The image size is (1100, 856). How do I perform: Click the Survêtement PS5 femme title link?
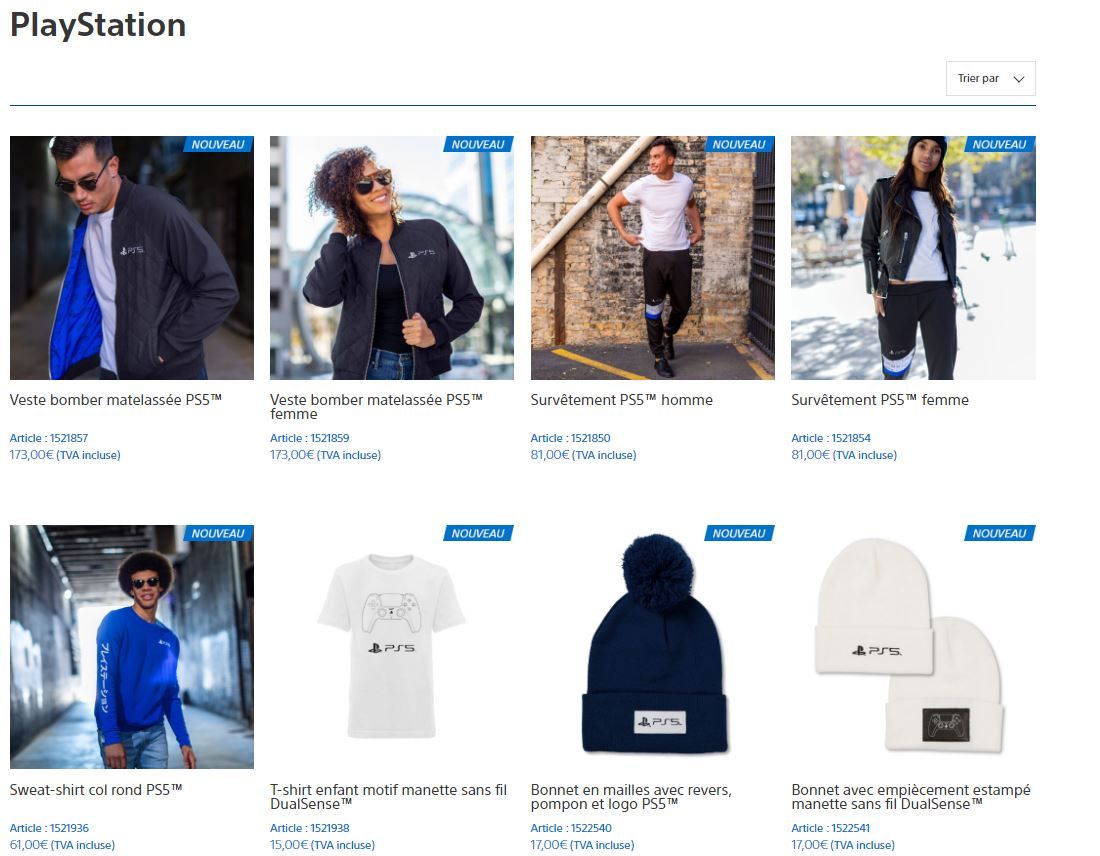880,400
